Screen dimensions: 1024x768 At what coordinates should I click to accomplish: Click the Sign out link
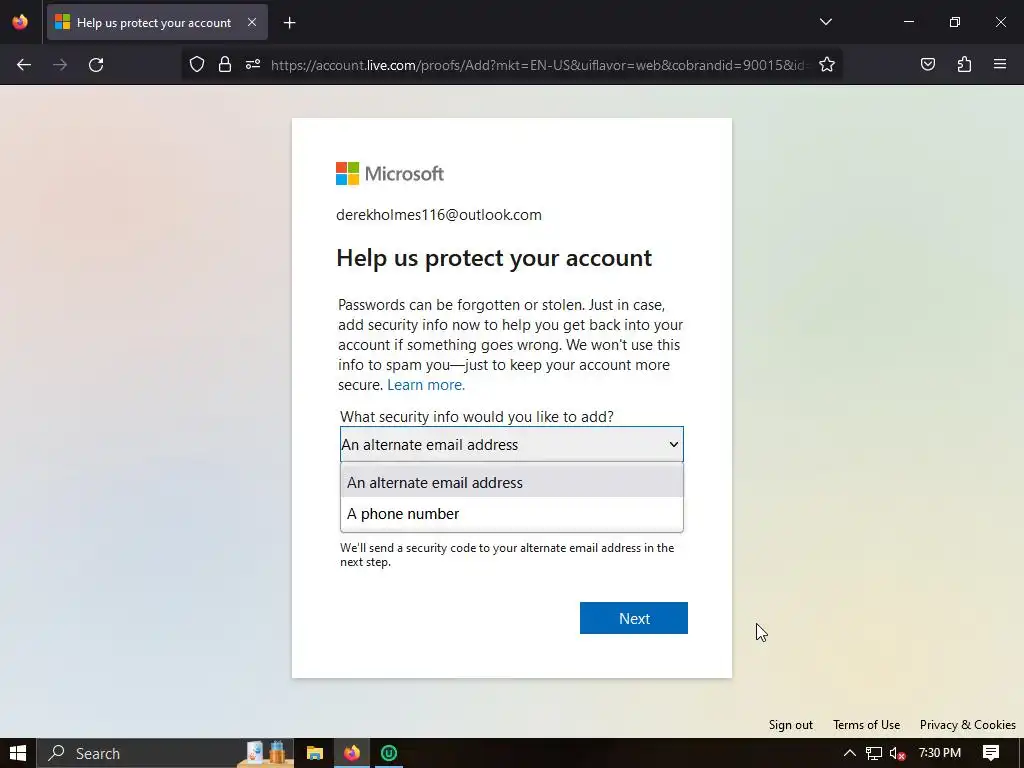coord(790,725)
